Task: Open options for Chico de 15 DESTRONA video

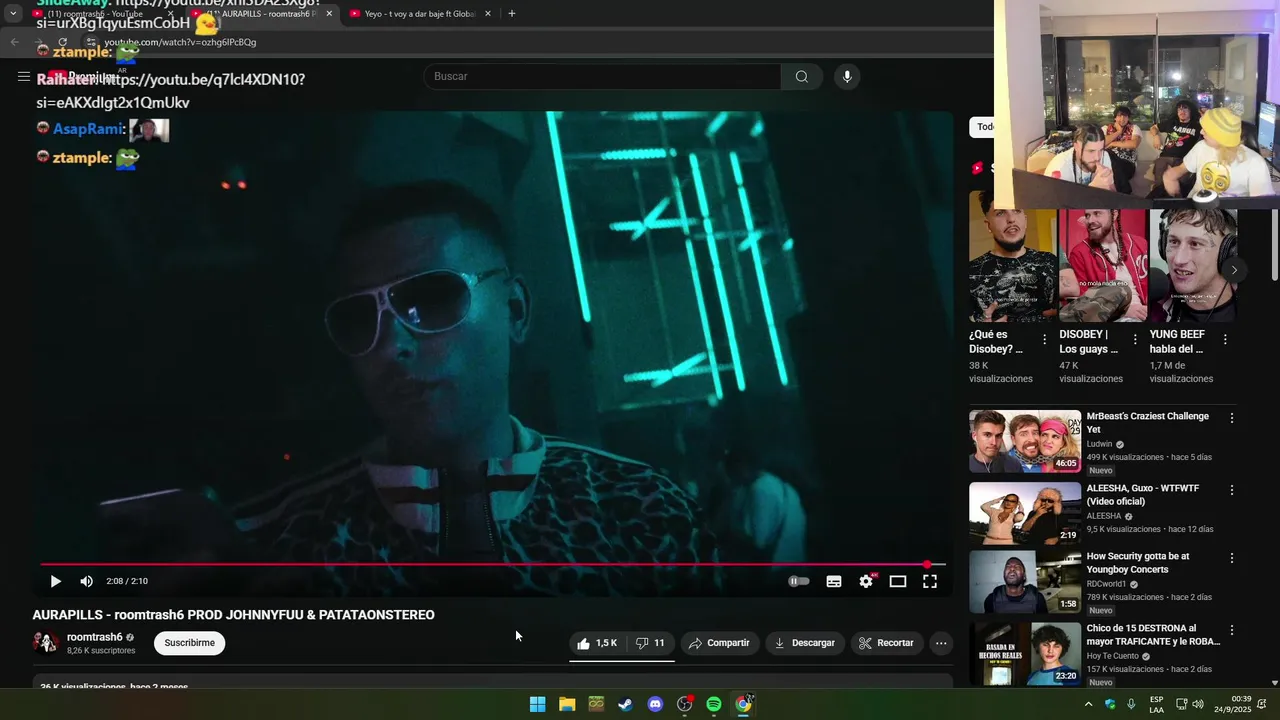Action: point(1232,630)
